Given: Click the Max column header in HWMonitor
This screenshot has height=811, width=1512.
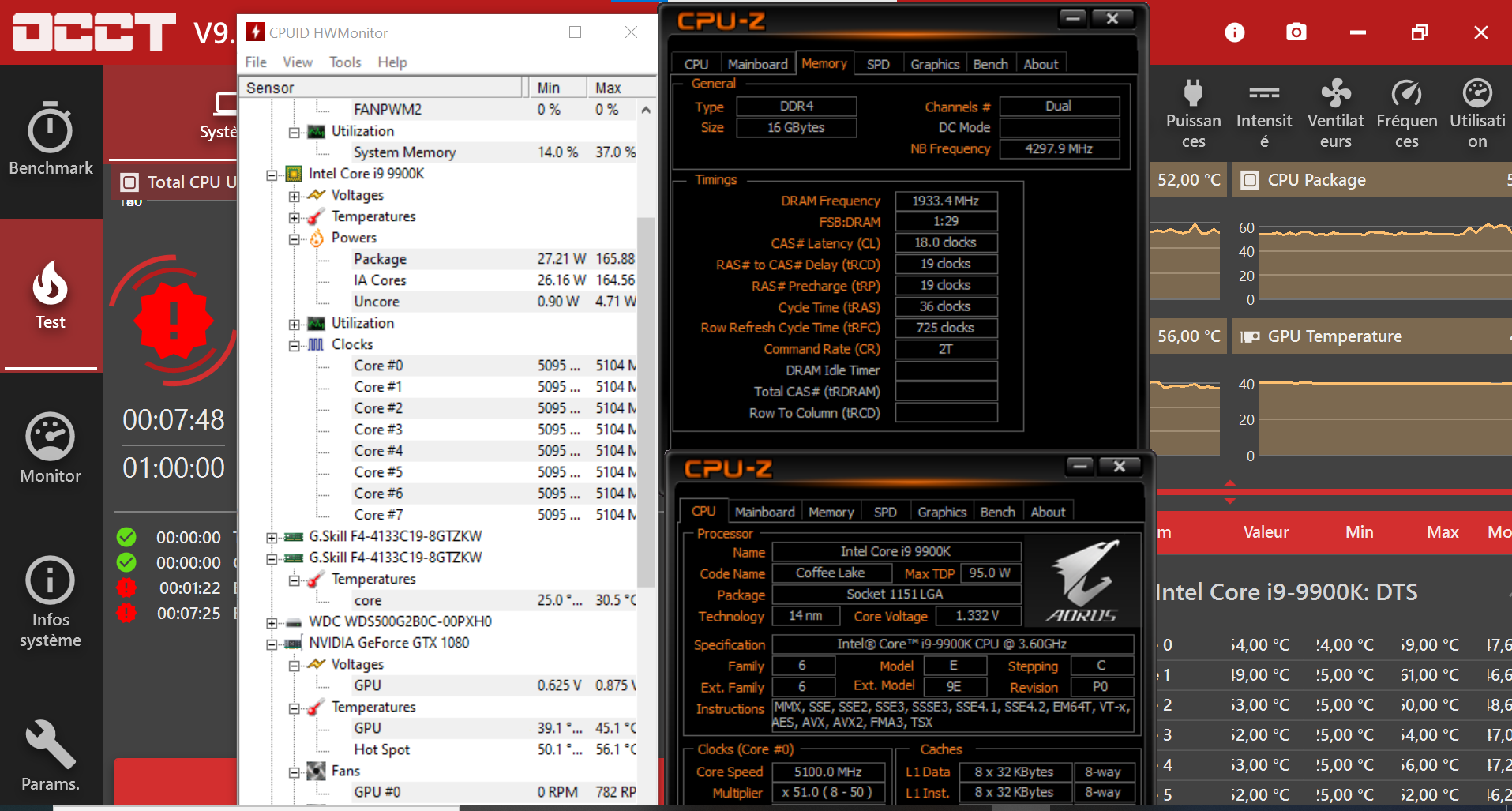Looking at the screenshot, I should coord(608,88).
